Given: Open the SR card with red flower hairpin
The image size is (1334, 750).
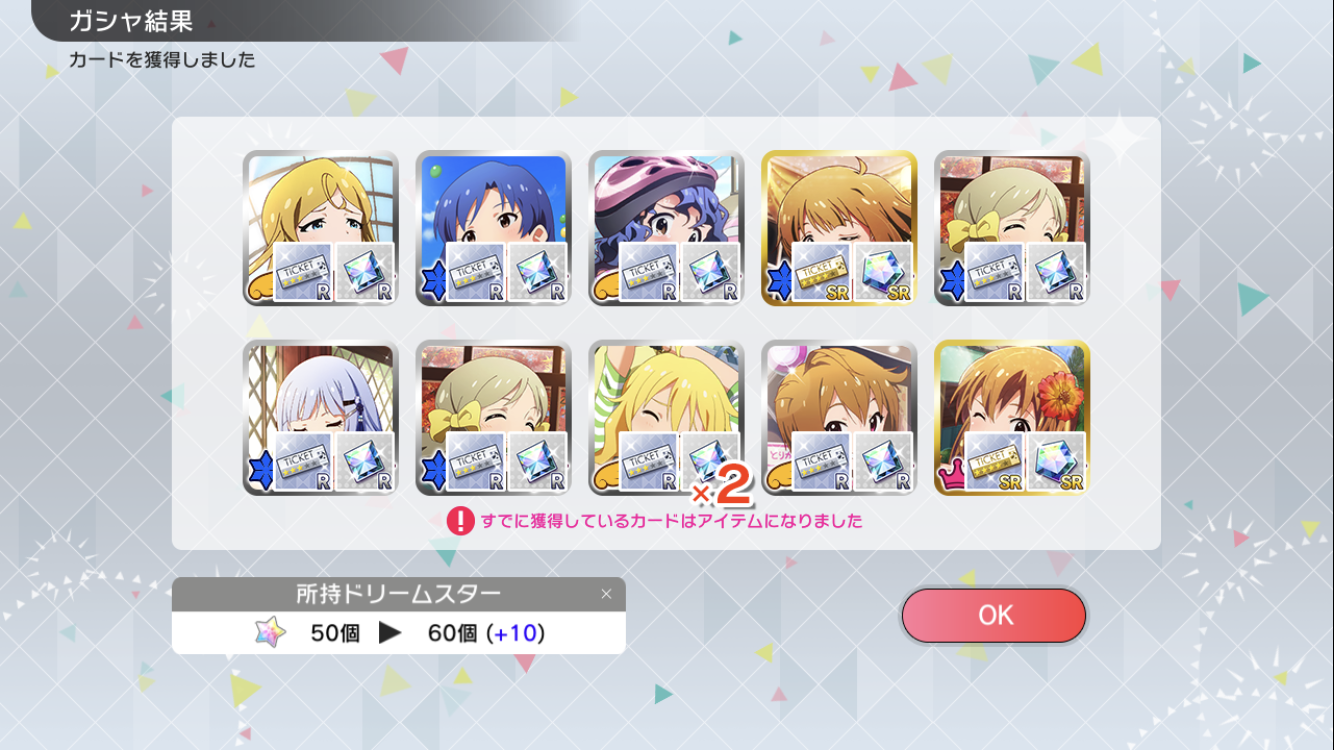Looking at the screenshot, I should (1012, 418).
